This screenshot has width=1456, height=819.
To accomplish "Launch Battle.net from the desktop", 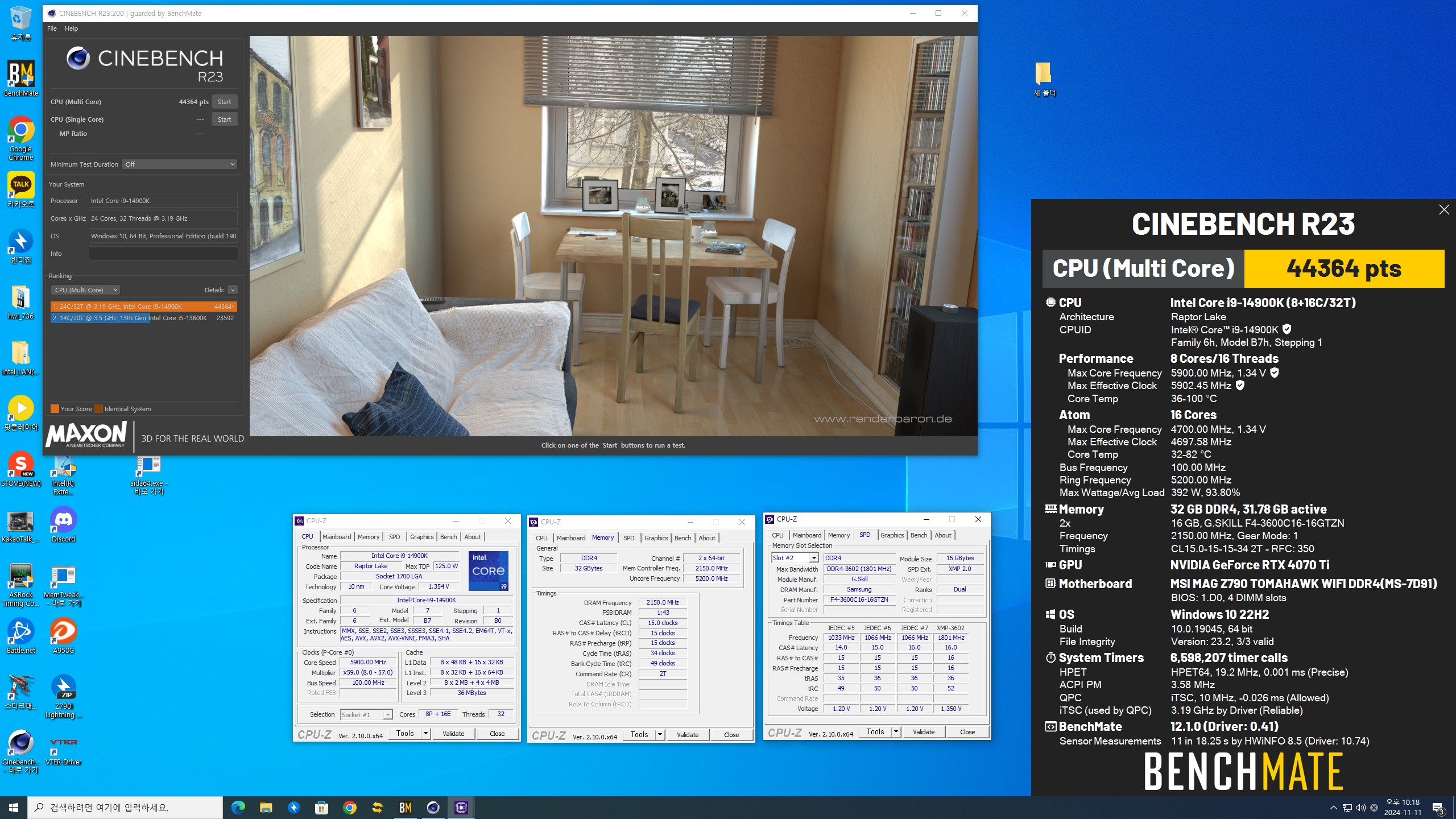I will point(21,636).
